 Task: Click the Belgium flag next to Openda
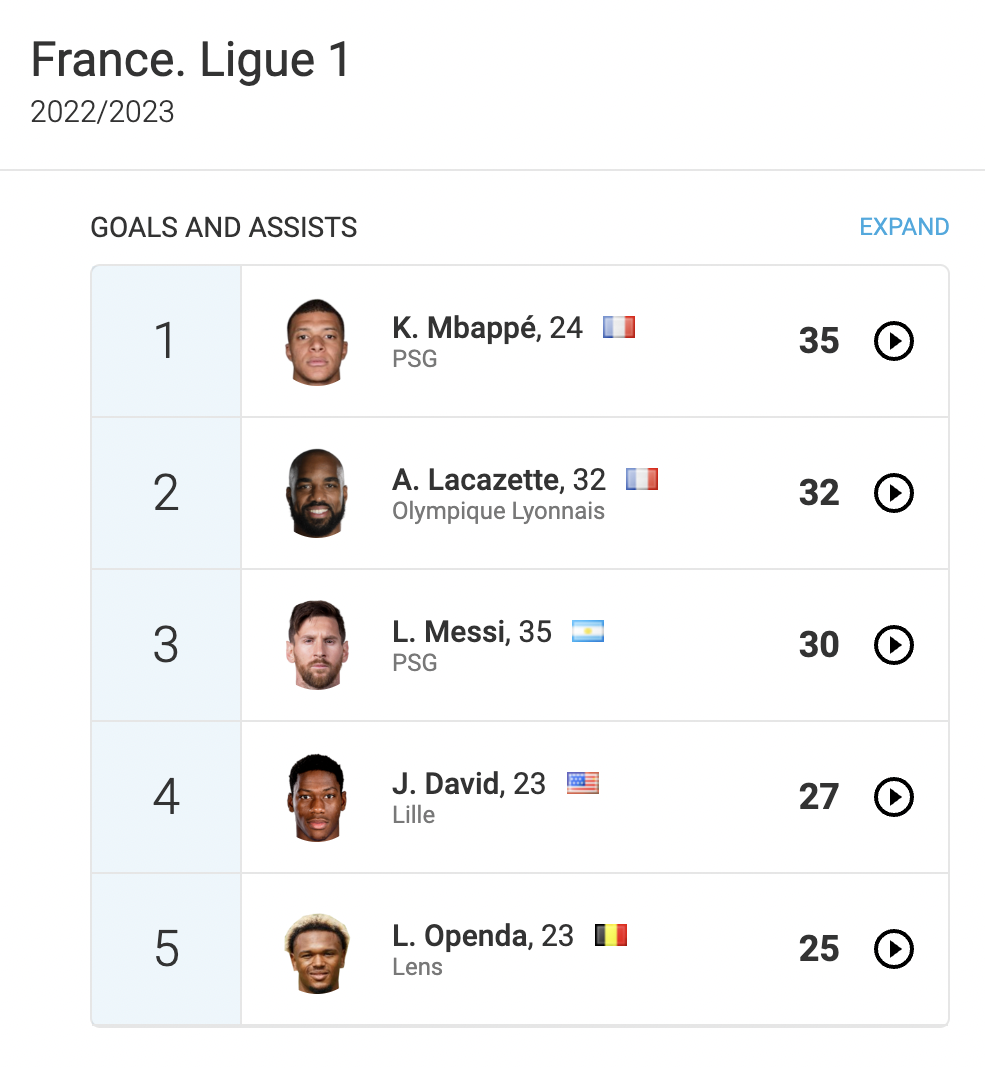[611, 935]
